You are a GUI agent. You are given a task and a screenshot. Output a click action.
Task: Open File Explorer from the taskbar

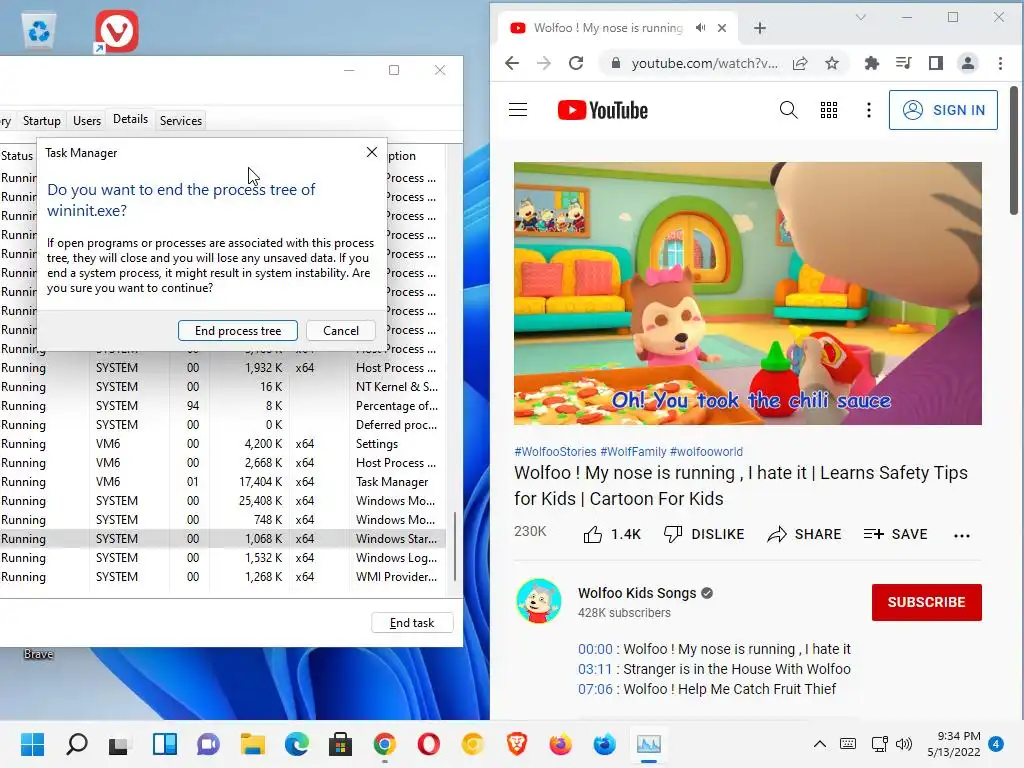pyautogui.click(x=252, y=744)
